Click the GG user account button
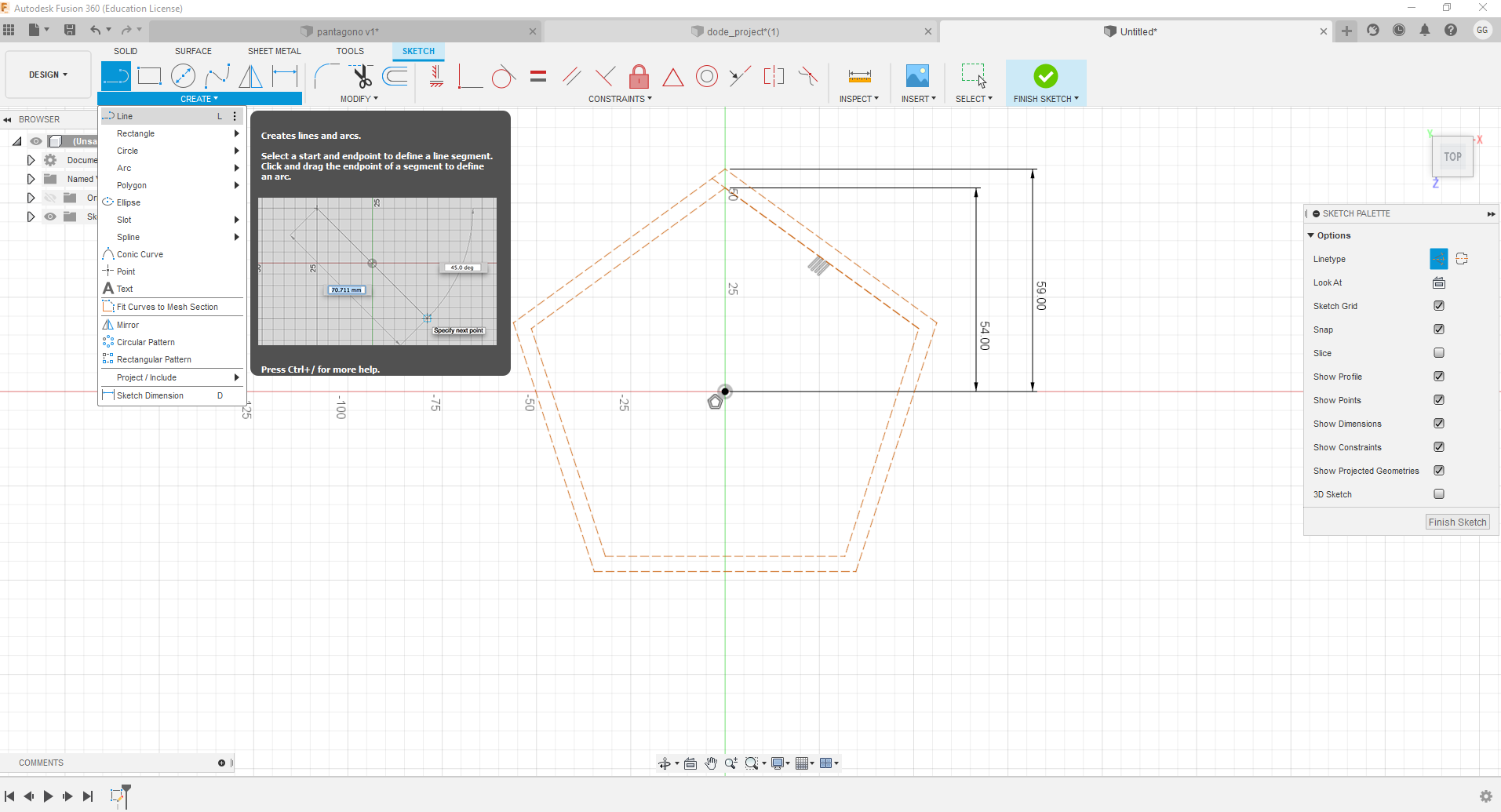The height and width of the screenshot is (812, 1501). point(1481,31)
